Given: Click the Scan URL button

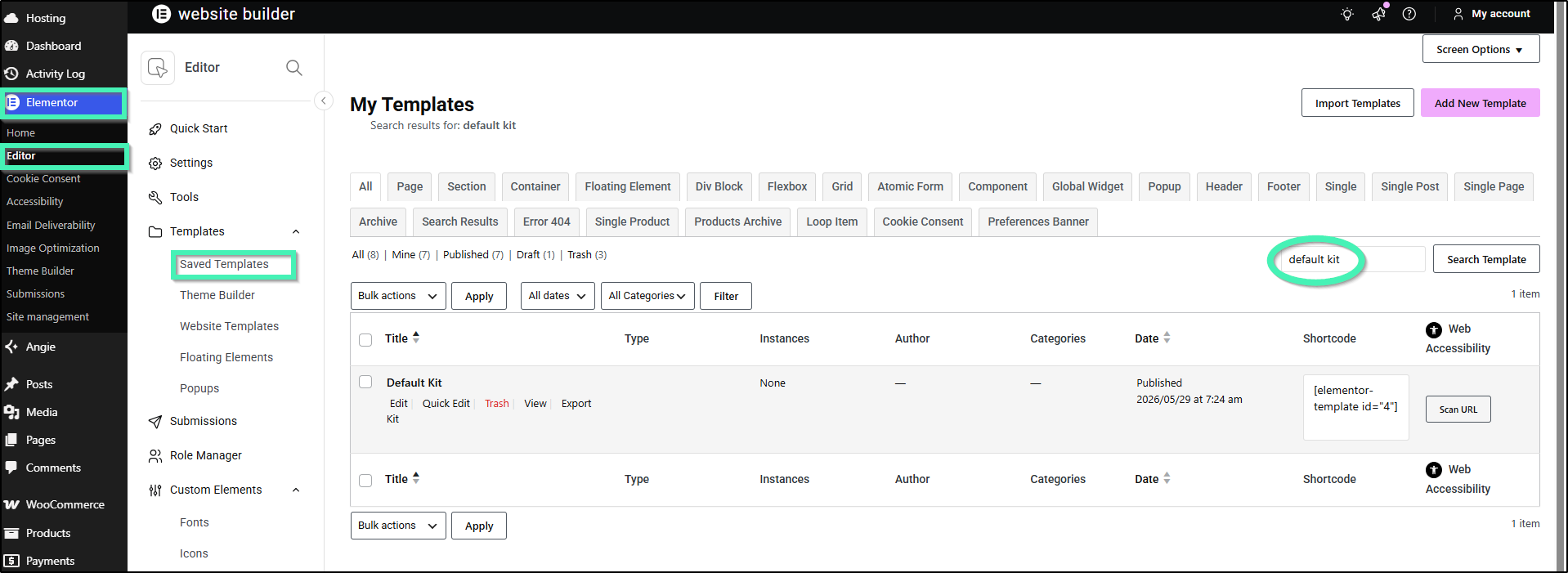Looking at the screenshot, I should pyautogui.click(x=1458, y=410).
